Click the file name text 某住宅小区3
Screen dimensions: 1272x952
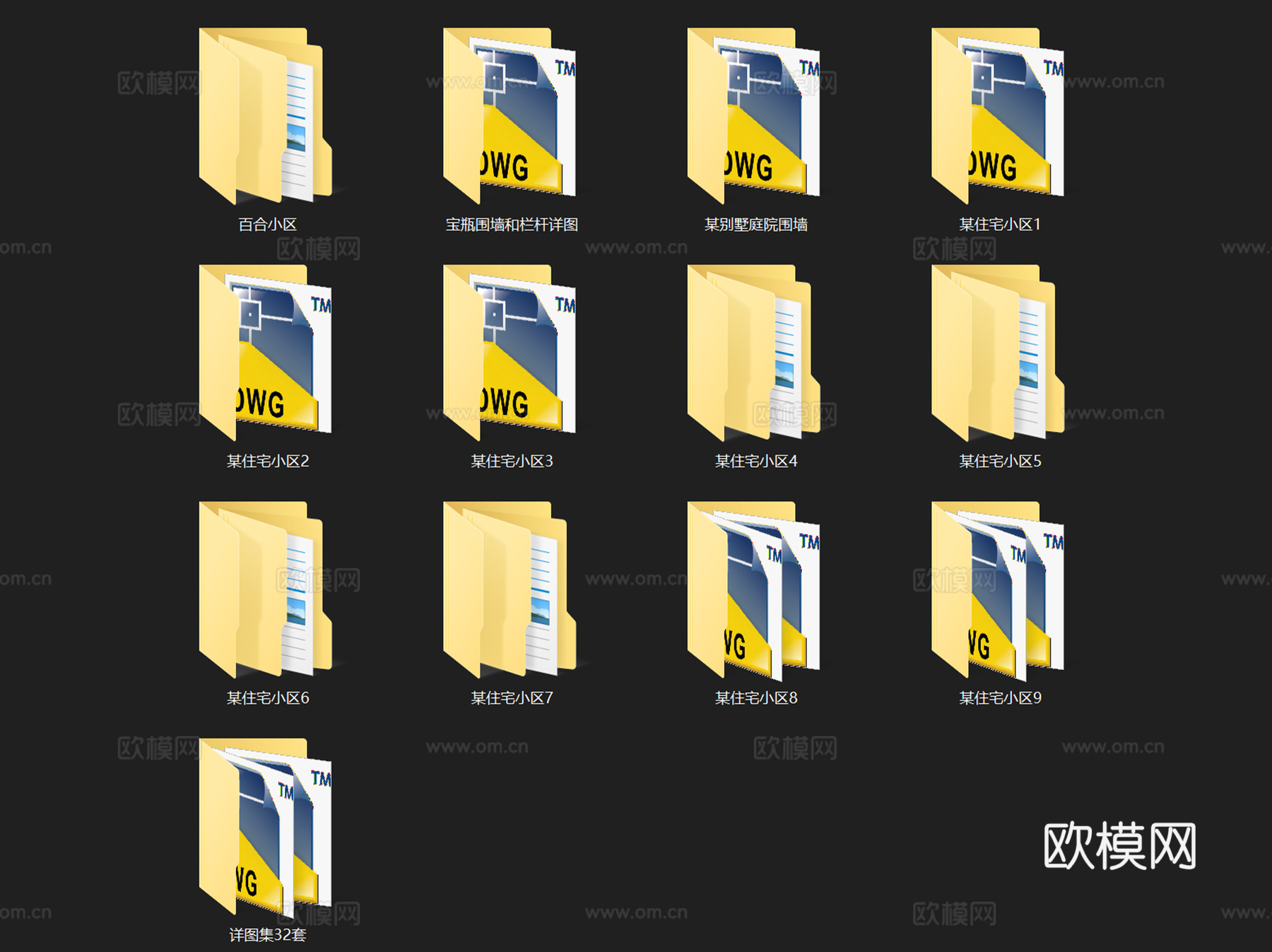click(512, 462)
